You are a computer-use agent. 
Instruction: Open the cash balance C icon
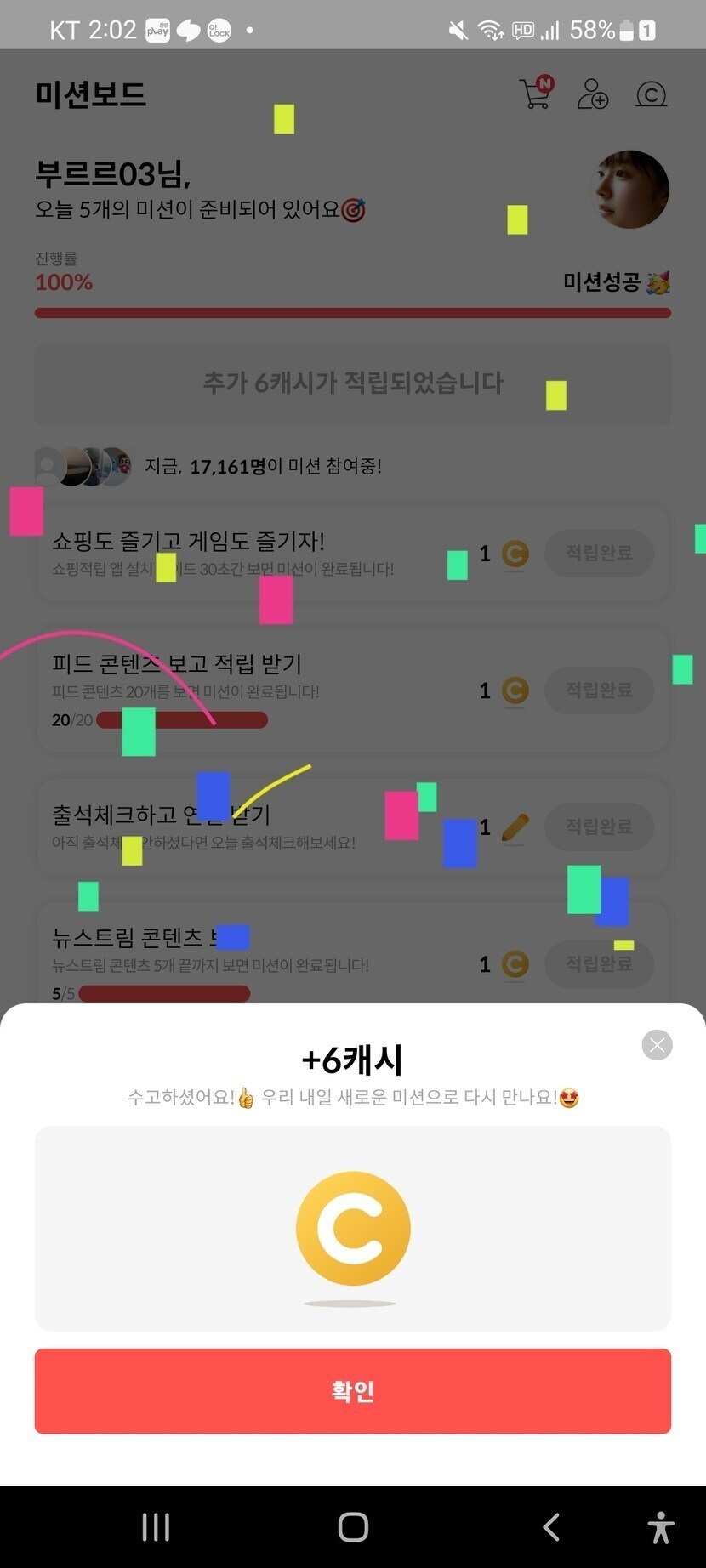pos(651,94)
